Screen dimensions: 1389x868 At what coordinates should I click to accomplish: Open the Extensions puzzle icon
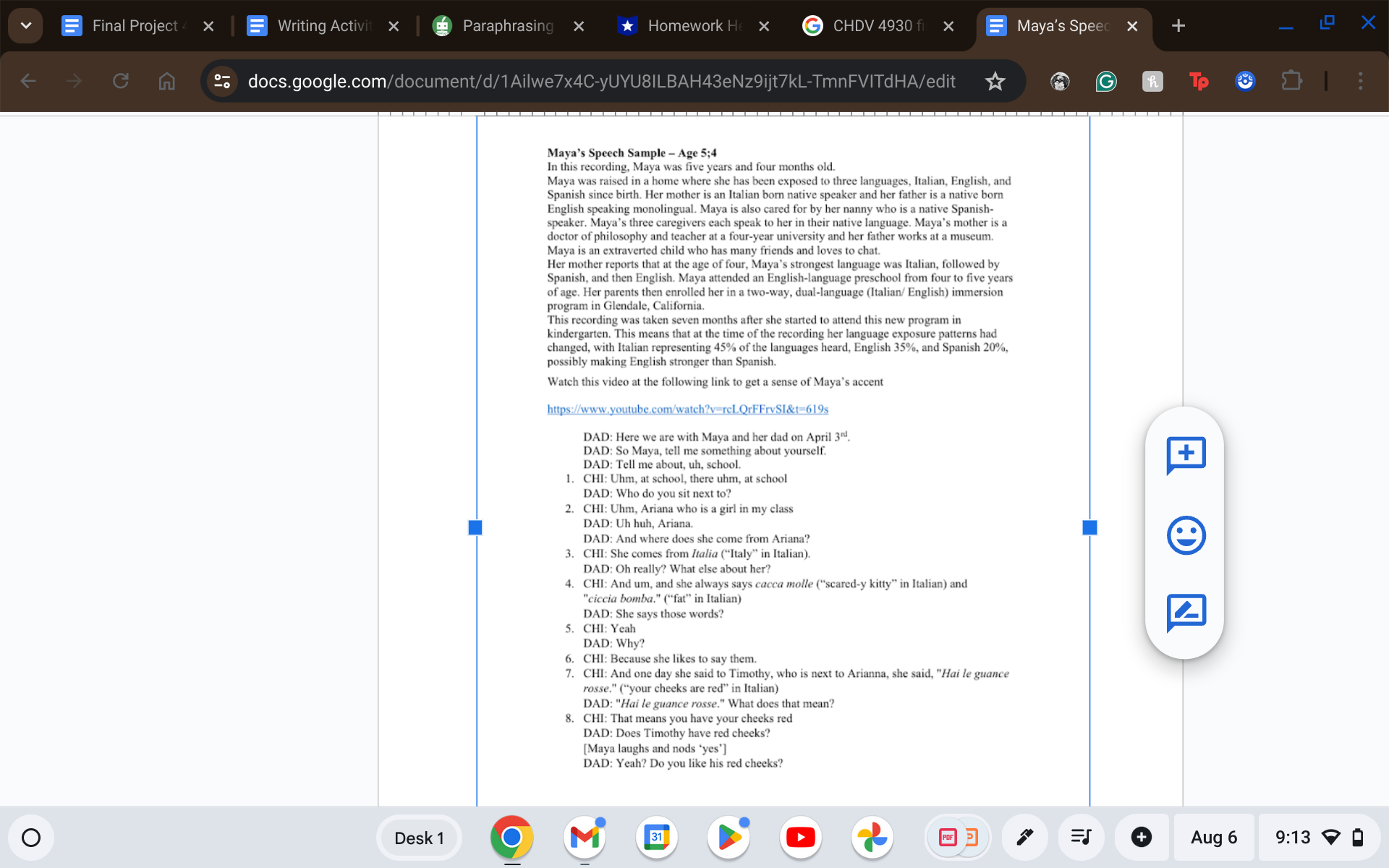pos(1291,81)
